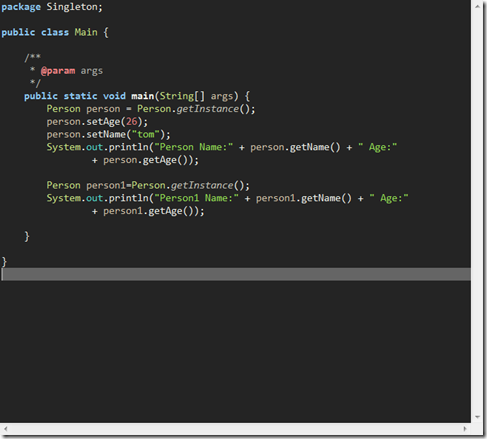Click 'setName' method call
The height and width of the screenshot is (439, 487).
tap(106, 134)
